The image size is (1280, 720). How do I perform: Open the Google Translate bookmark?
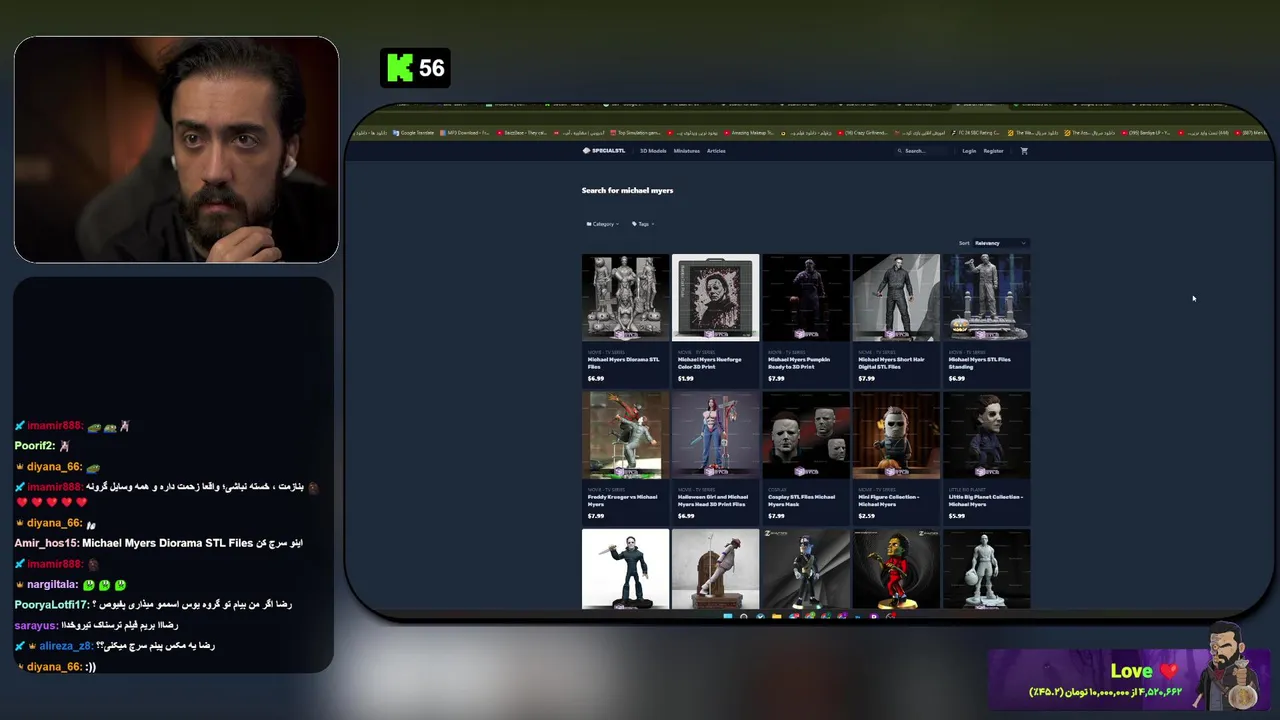tap(415, 133)
